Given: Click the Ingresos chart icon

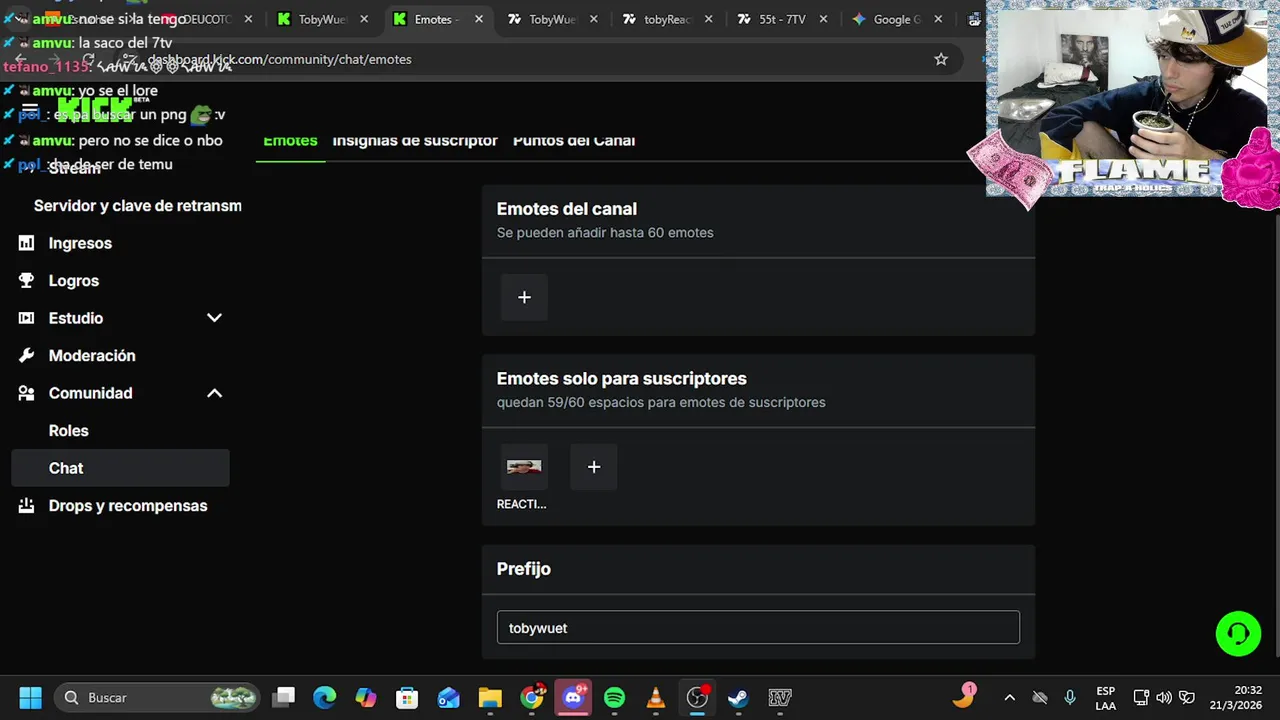Looking at the screenshot, I should pos(27,243).
